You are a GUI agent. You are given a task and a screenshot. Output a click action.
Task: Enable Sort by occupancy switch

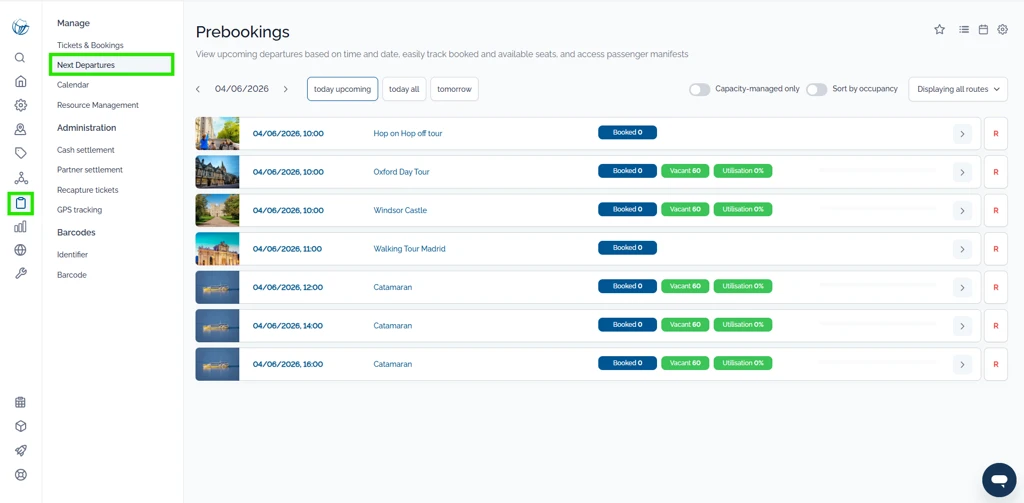(x=816, y=89)
